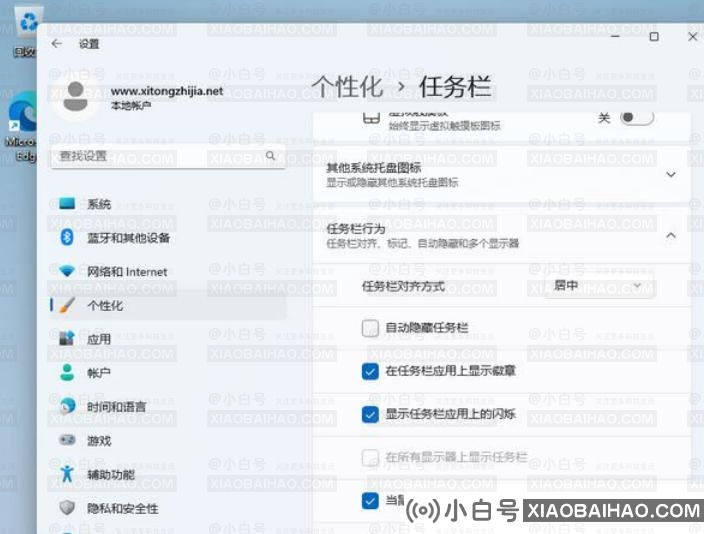The height and width of the screenshot is (534, 704).
Task: Toggle the partially hidden bottom checkbox
Action: tap(370, 500)
